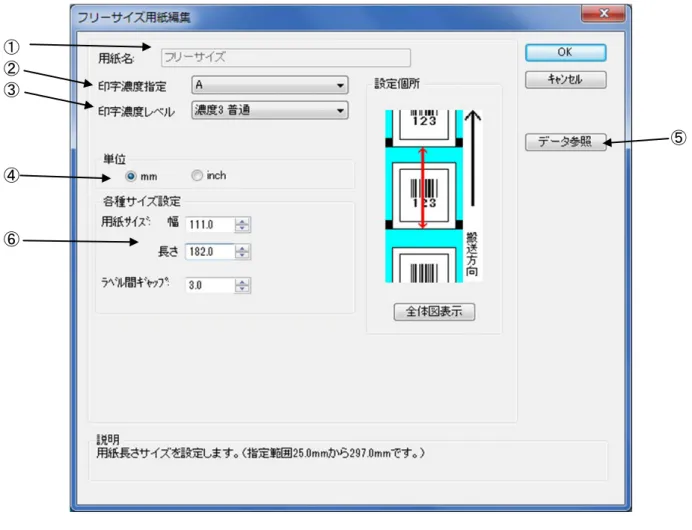Click the ラベル間ギャップ input field
The image size is (692, 530).
click(x=210, y=285)
